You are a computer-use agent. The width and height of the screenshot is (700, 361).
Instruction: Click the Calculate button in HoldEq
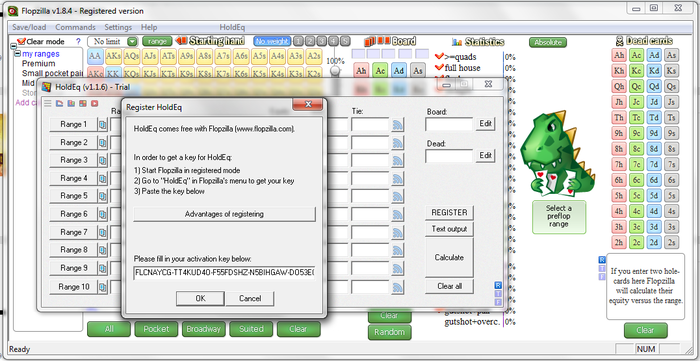click(449, 257)
